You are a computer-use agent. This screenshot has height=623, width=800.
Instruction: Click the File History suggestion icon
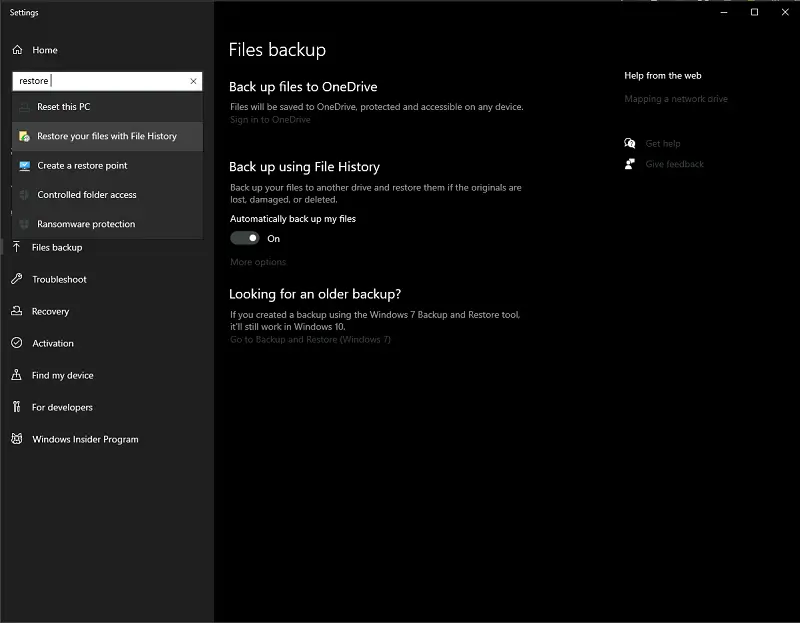click(x=24, y=136)
